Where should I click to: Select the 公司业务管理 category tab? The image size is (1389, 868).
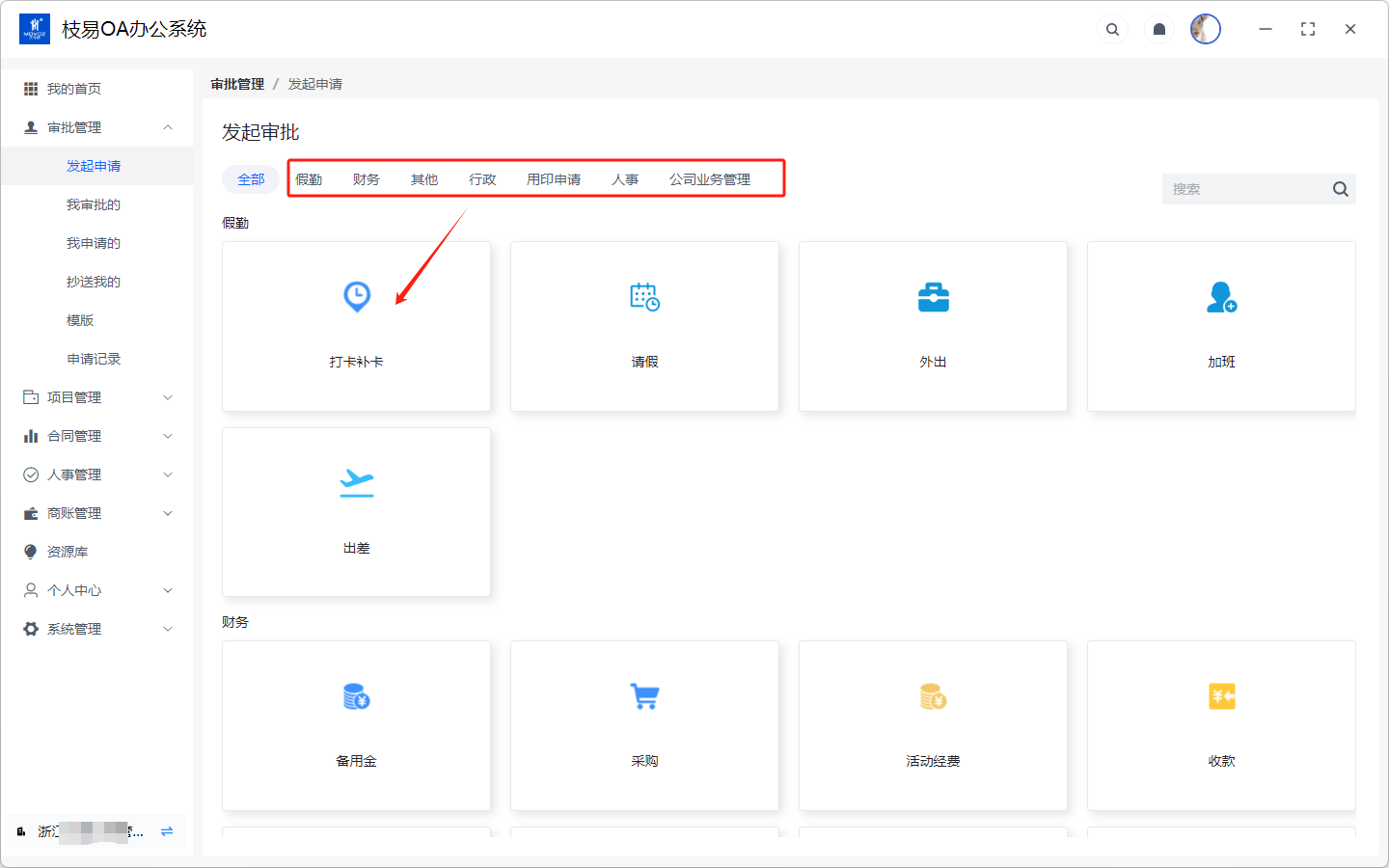709,179
